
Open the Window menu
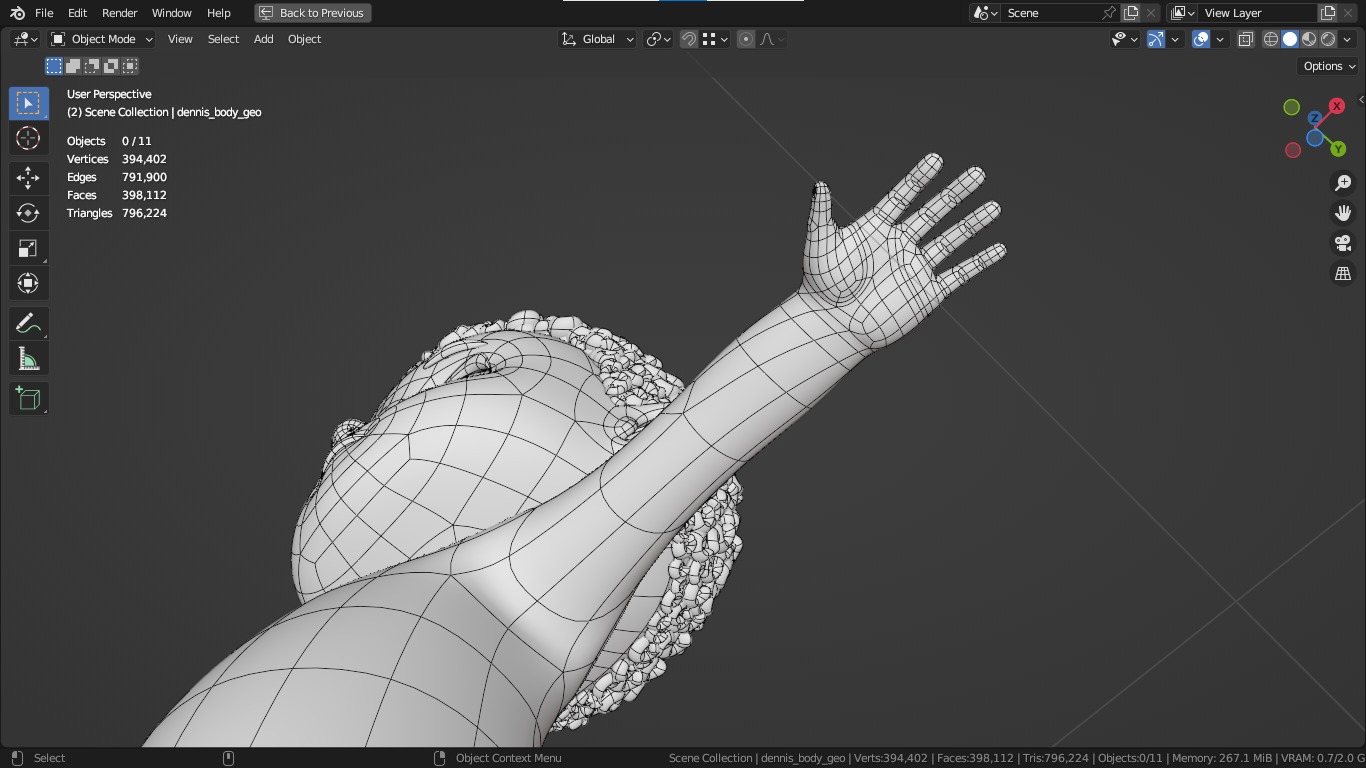click(x=171, y=13)
